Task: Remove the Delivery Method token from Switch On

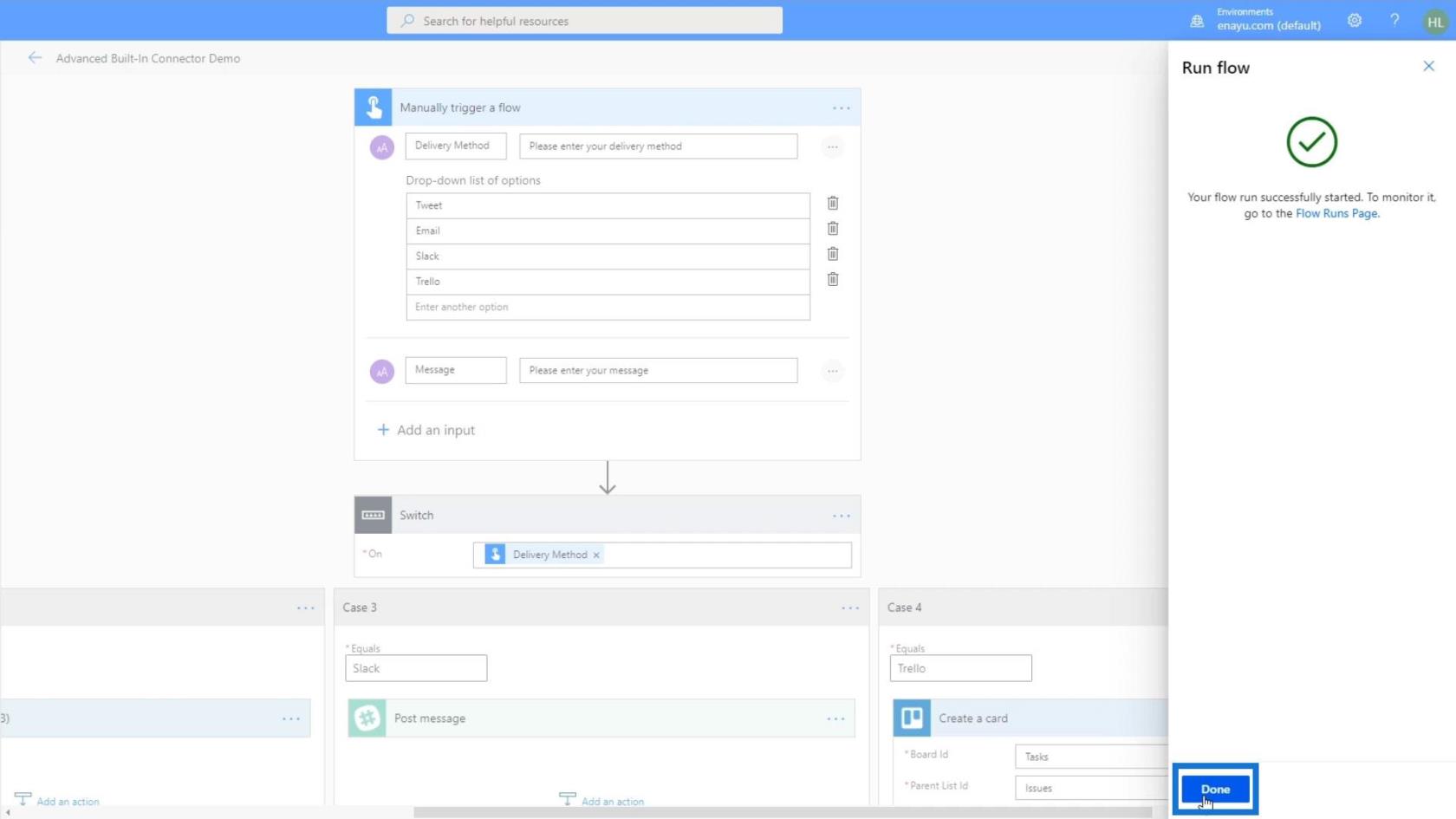Action: point(596,556)
